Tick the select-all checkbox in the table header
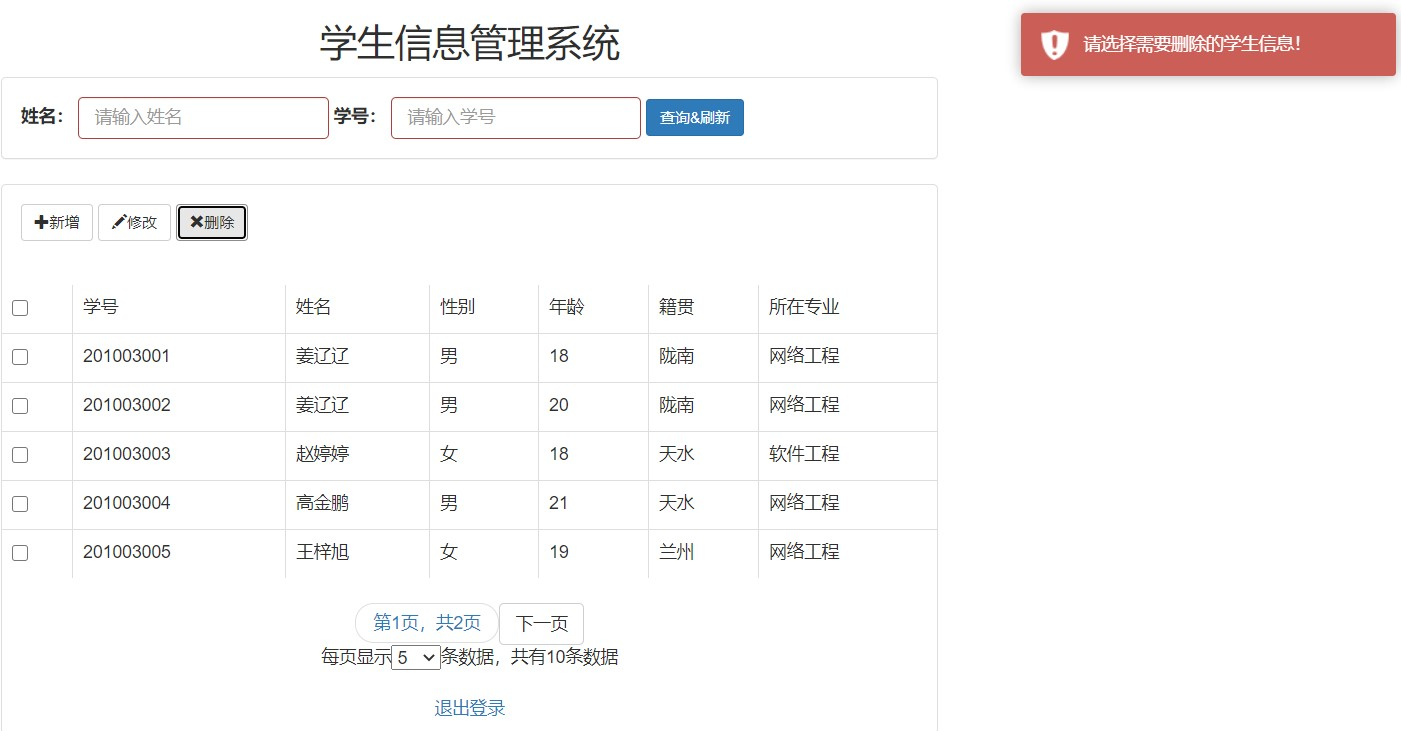Image resolution: width=1401 pixels, height=731 pixels. click(x=20, y=308)
